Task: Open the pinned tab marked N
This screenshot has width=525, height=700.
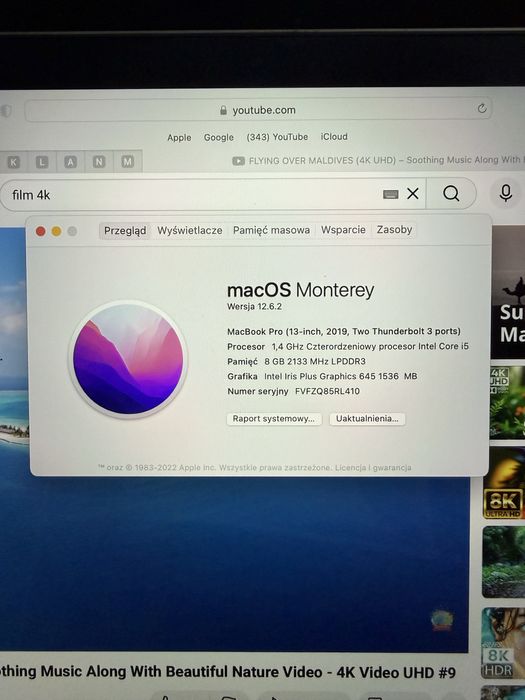Action: pos(99,162)
